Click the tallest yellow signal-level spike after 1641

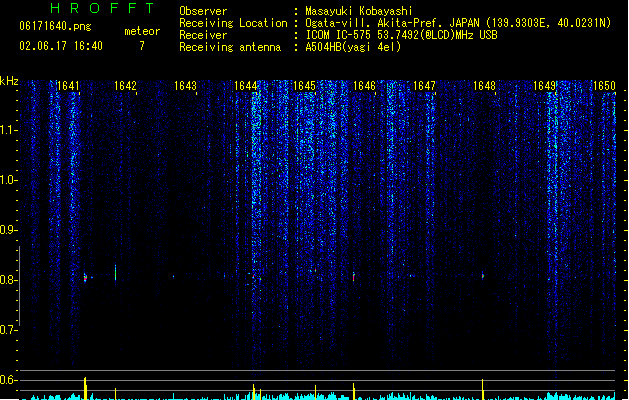[85, 388]
